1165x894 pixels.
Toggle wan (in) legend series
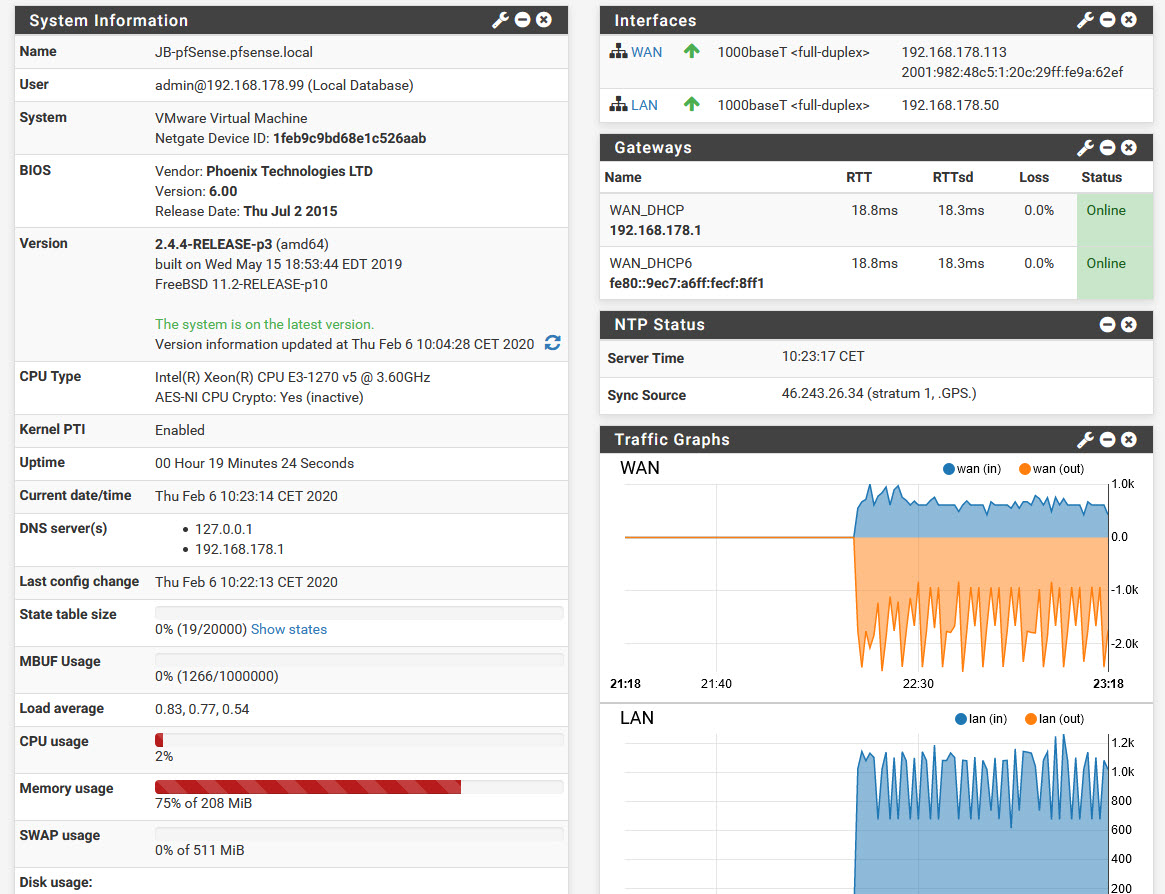pyautogui.click(x=972, y=468)
